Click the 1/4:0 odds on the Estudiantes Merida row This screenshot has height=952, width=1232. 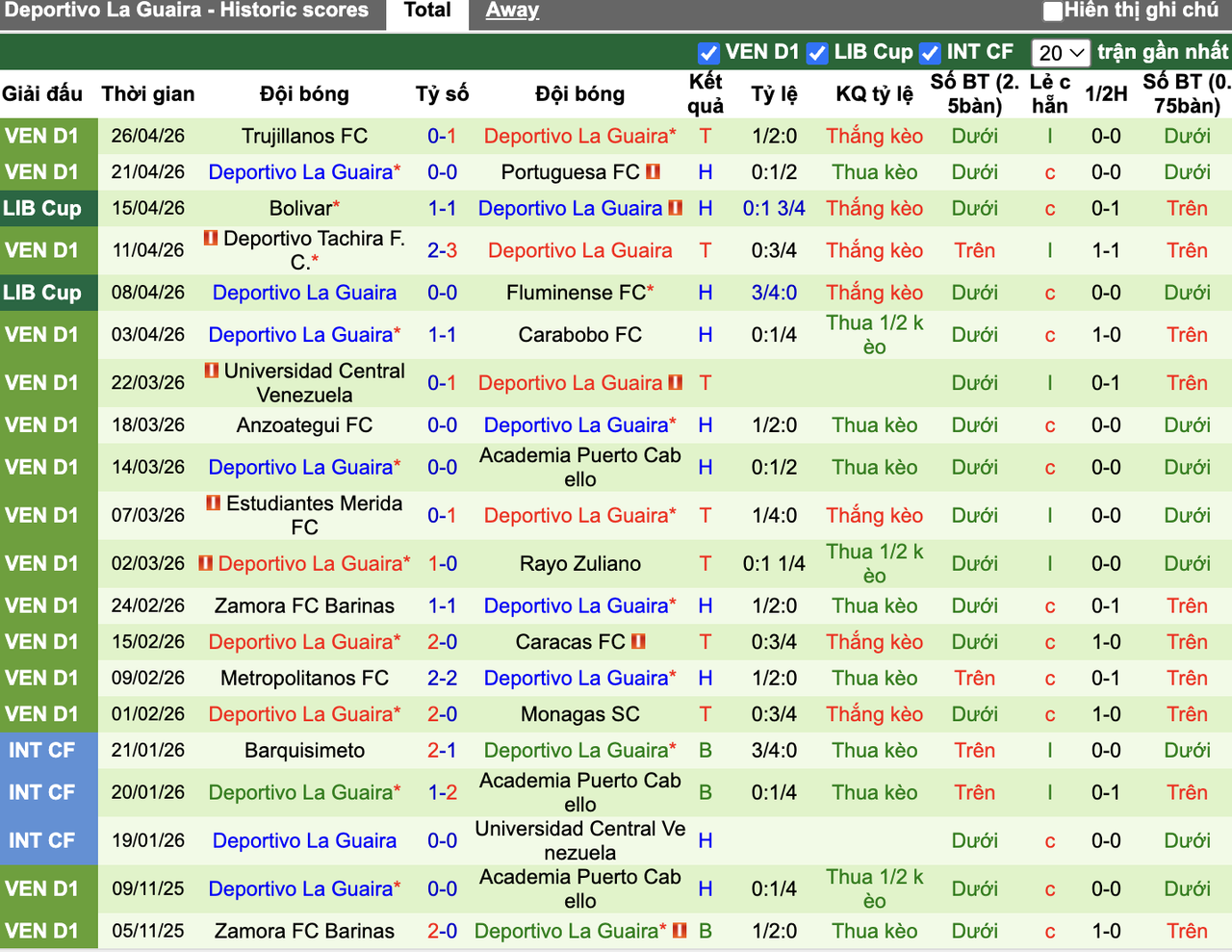pyautogui.click(x=774, y=515)
